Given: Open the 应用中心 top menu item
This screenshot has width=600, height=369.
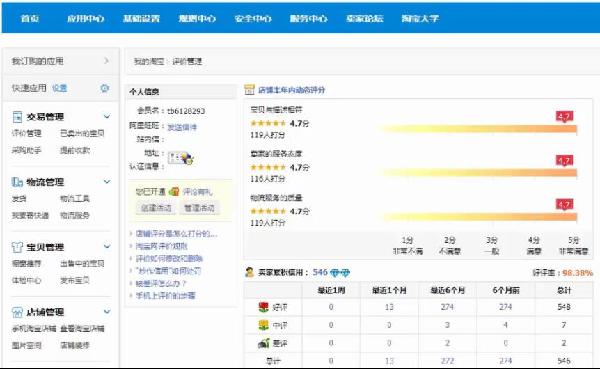Looking at the screenshot, I should (86, 18).
